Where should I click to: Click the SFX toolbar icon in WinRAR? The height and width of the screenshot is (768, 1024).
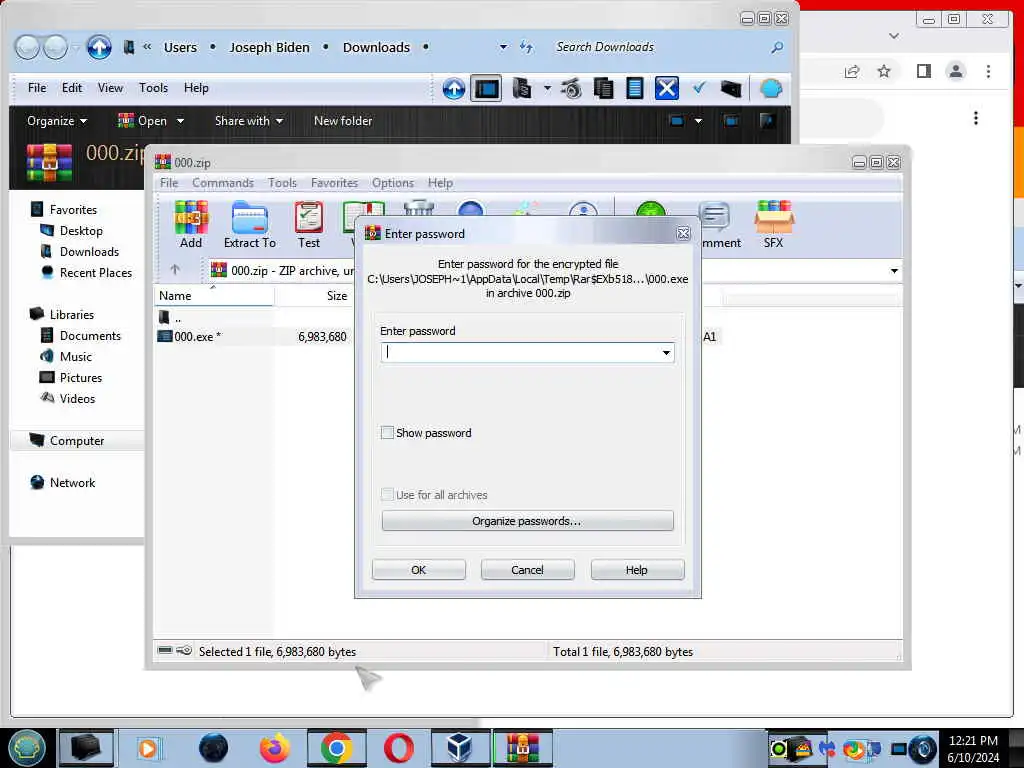coord(773,224)
